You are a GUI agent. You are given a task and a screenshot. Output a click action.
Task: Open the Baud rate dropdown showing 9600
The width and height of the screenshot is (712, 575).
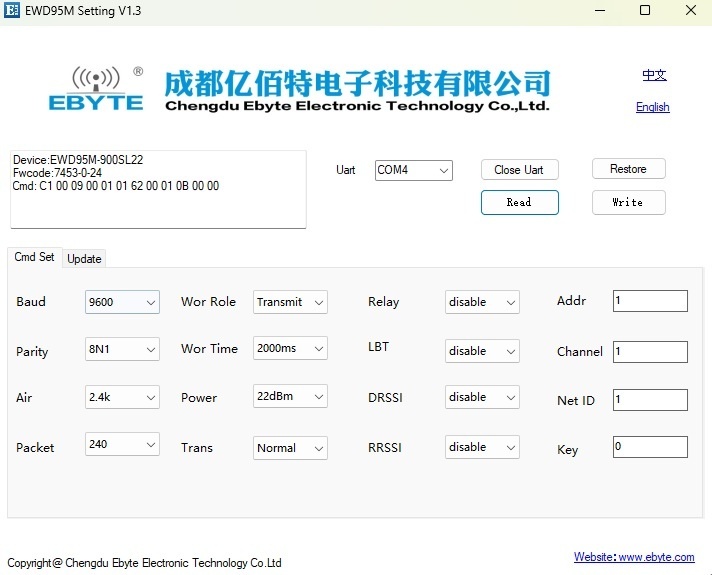pos(122,302)
